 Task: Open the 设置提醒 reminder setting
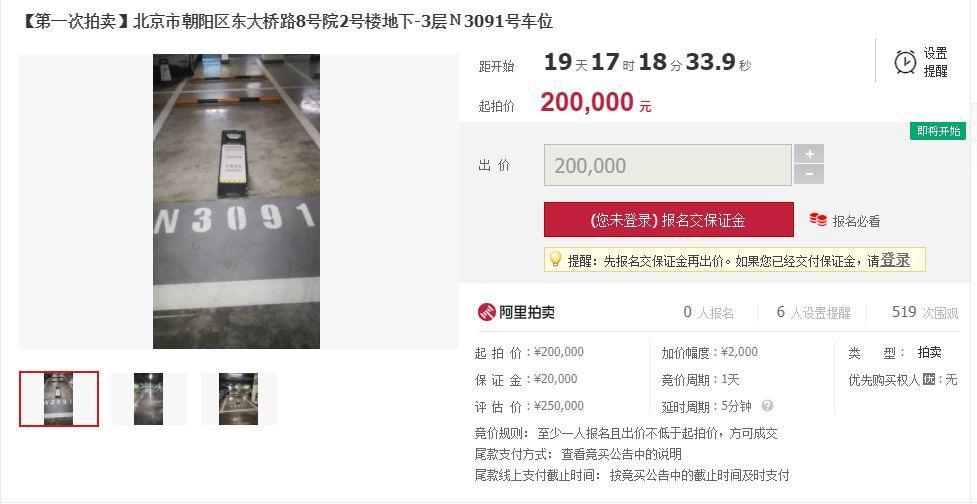tap(935, 62)
